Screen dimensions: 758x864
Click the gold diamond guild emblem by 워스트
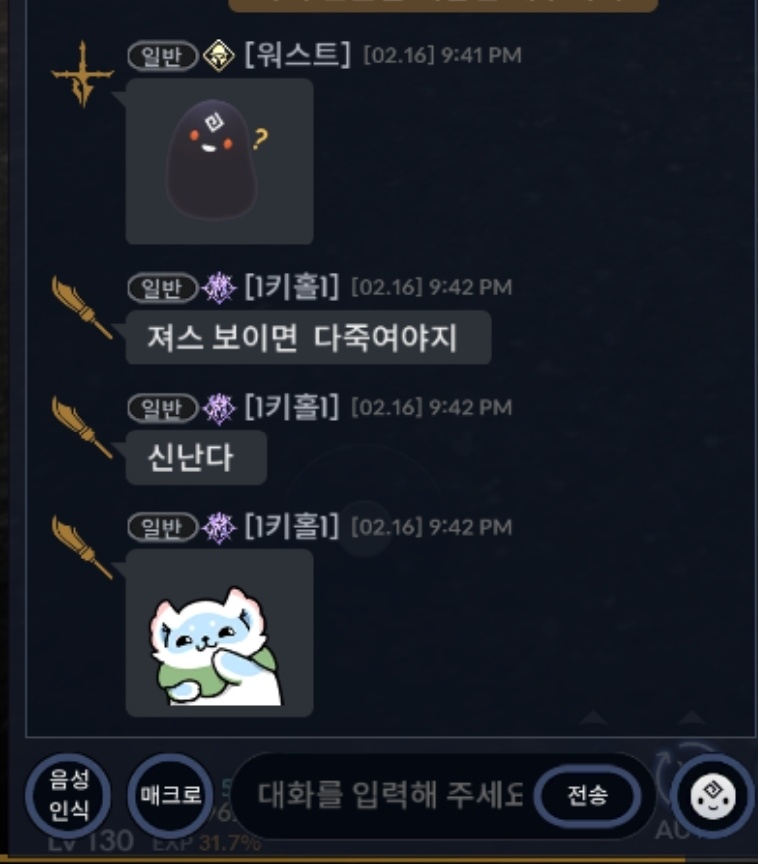click(219, 56)
